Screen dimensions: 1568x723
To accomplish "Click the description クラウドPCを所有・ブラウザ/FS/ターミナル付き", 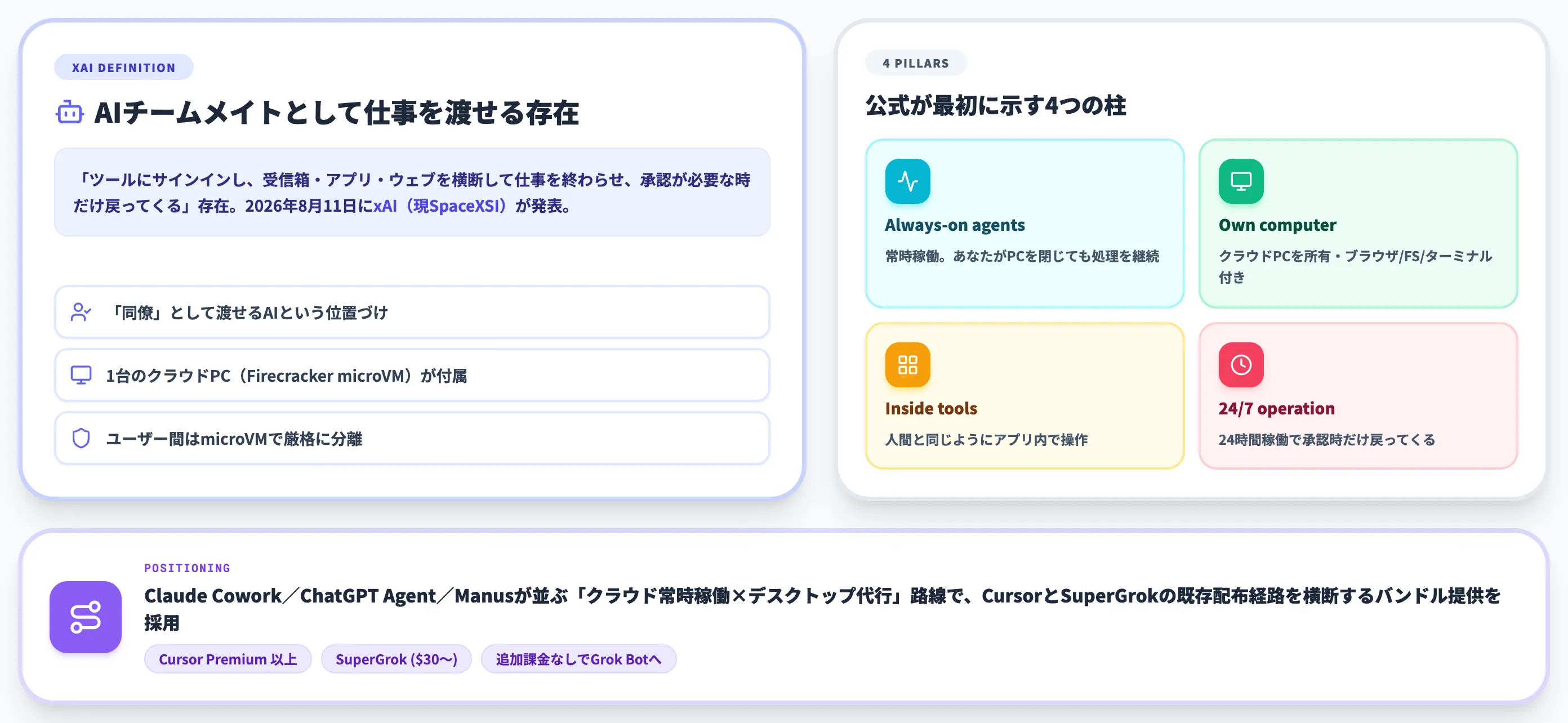I will coord(1356,266).
